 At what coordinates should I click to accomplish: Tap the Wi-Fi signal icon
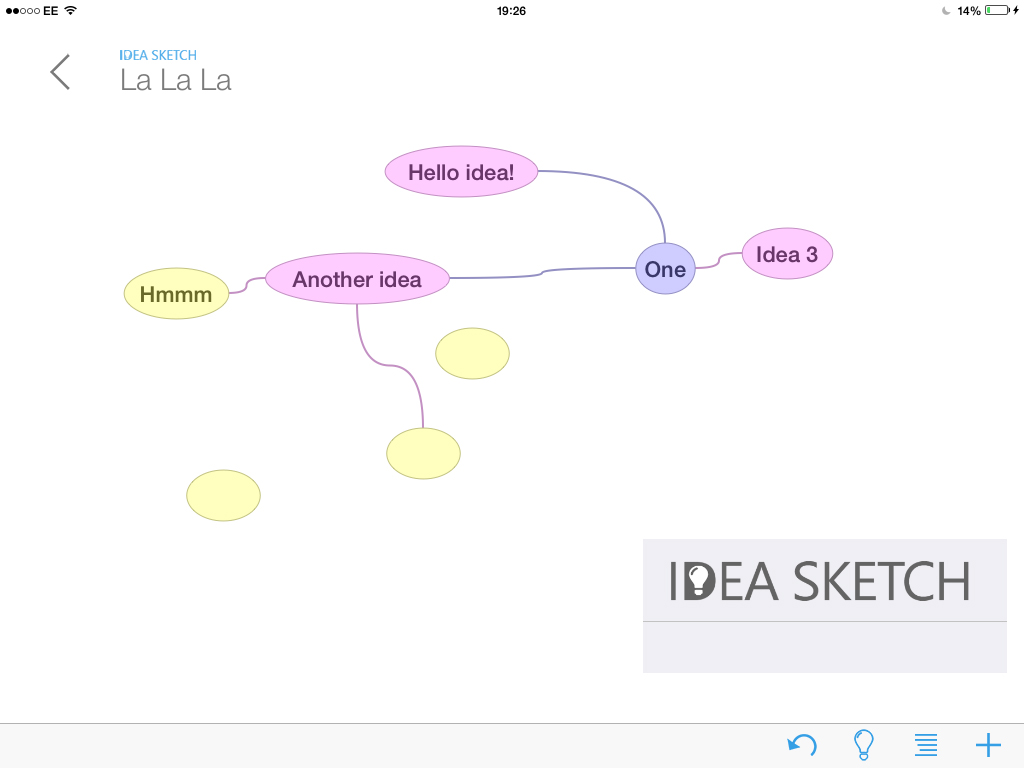point(71,10)
